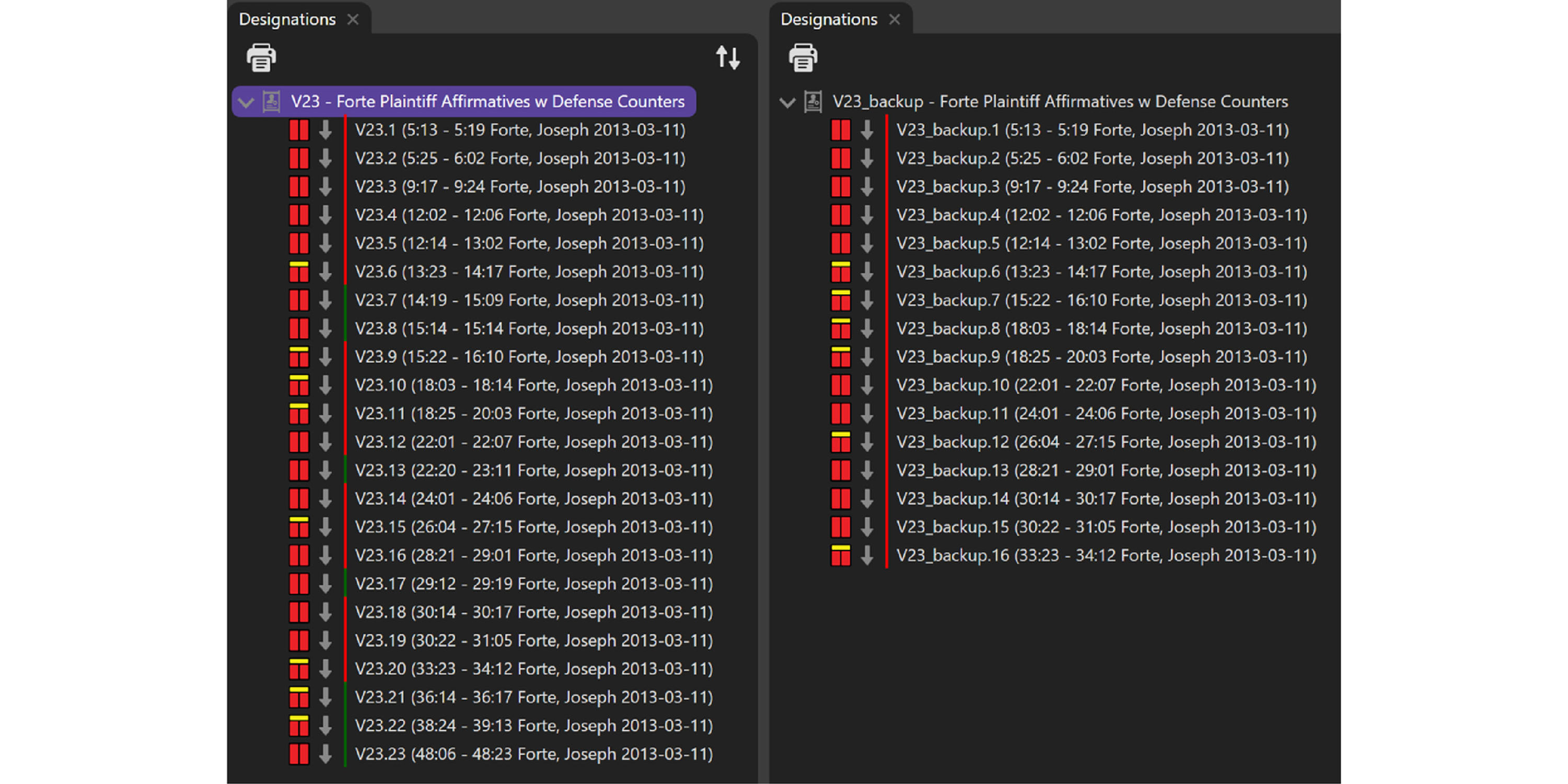Select designation V23.23 (48:06 - 48:23)
The image size is (1568, 784).
coord(533,754)
